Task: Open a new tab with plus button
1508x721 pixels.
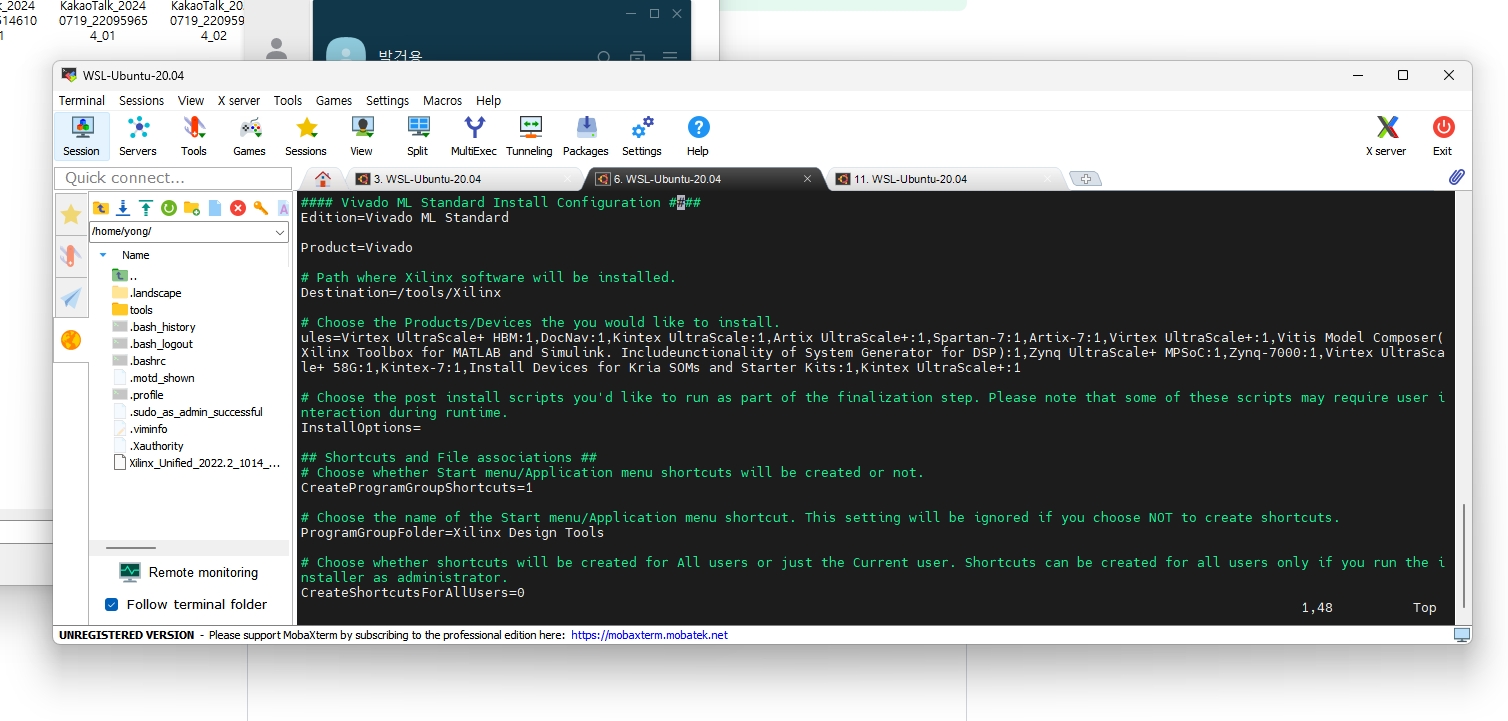Action: 1085,179
